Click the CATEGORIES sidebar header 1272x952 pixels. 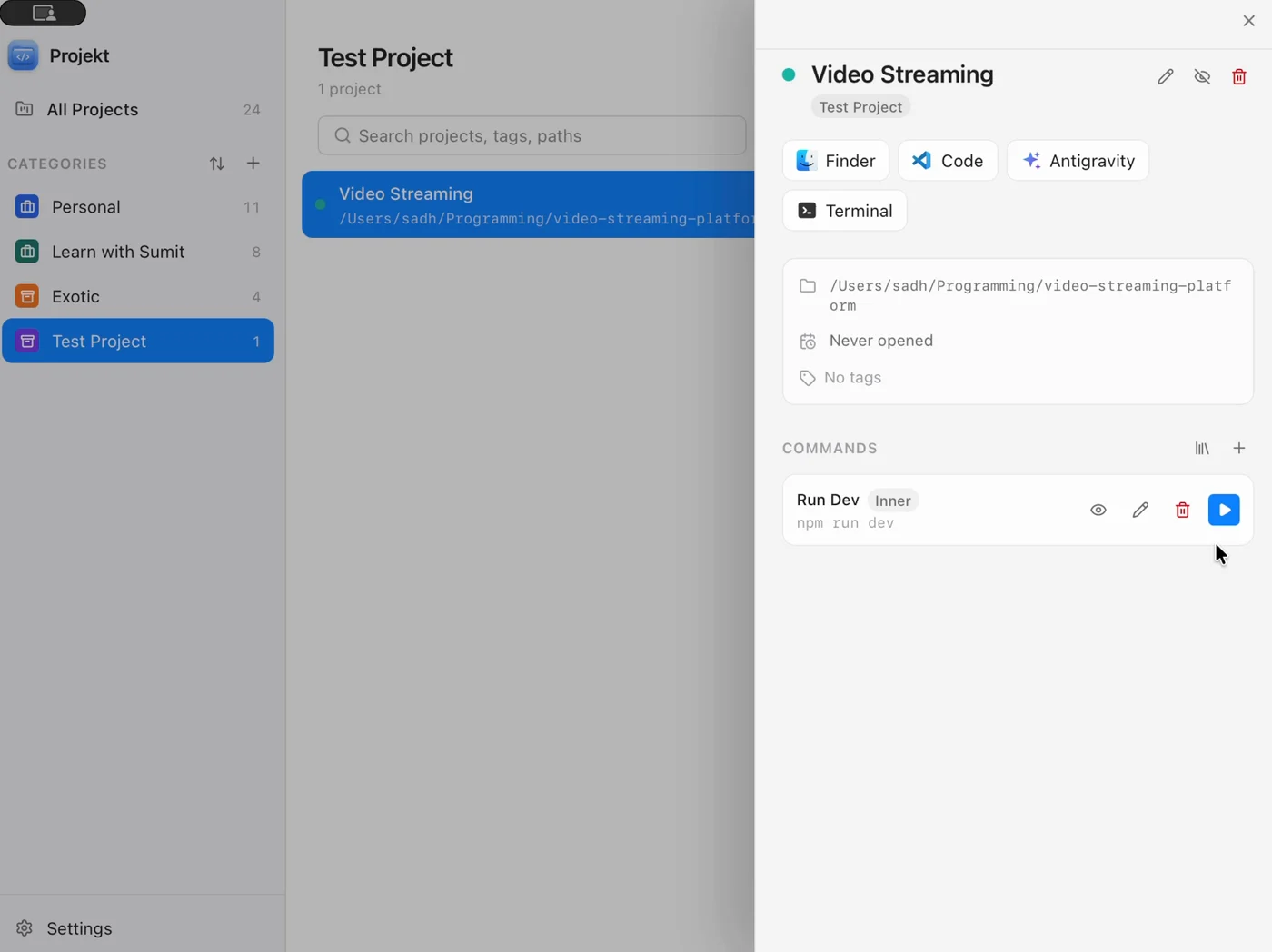(x=57, y=164)
